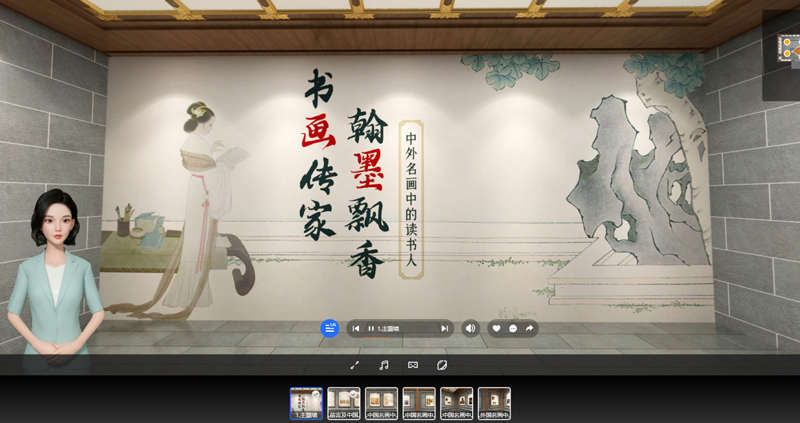The width and height of the screenshot is (800, 423).
Task: Enter VR mode with the headset icon
Action: coord(413,365)
